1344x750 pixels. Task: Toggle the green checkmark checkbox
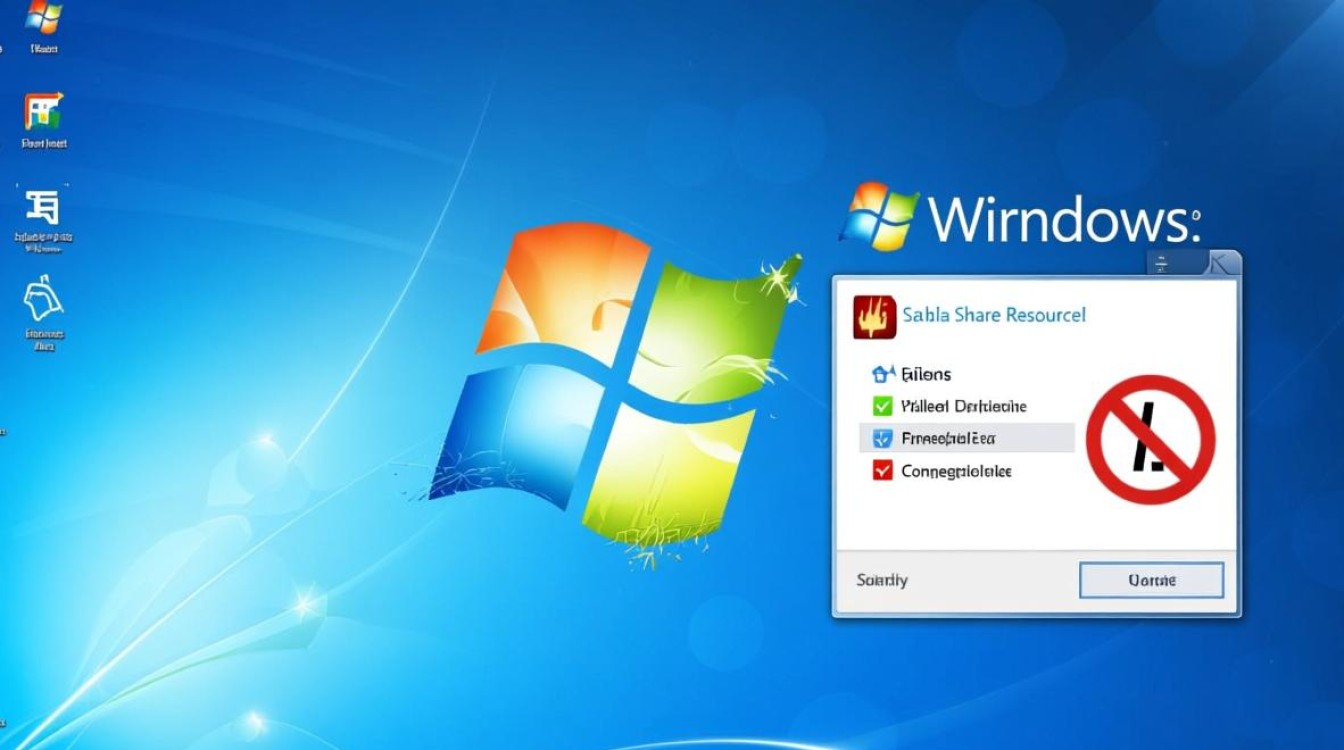pos(882,406)
